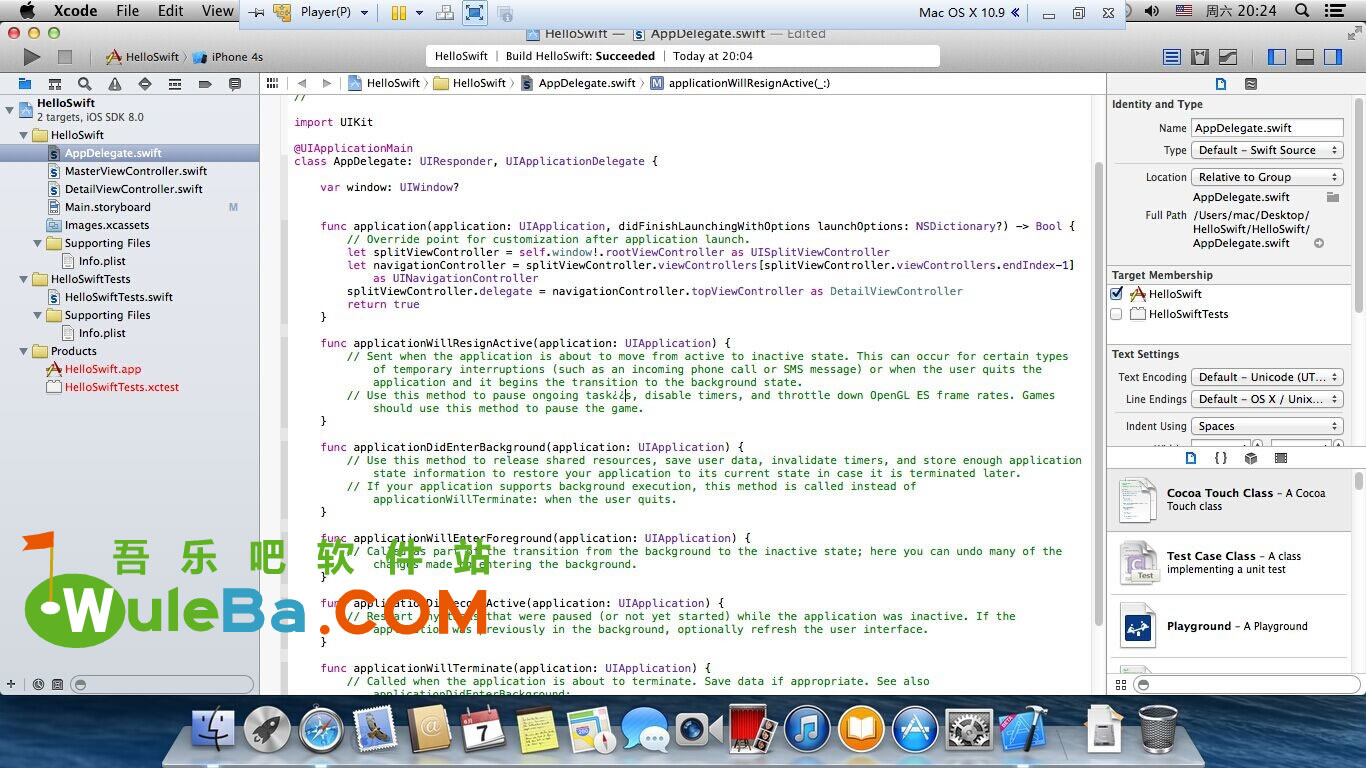Screen dimensions: 1366x768
Task: Open the Debug navigator icon
Action: 175,84
